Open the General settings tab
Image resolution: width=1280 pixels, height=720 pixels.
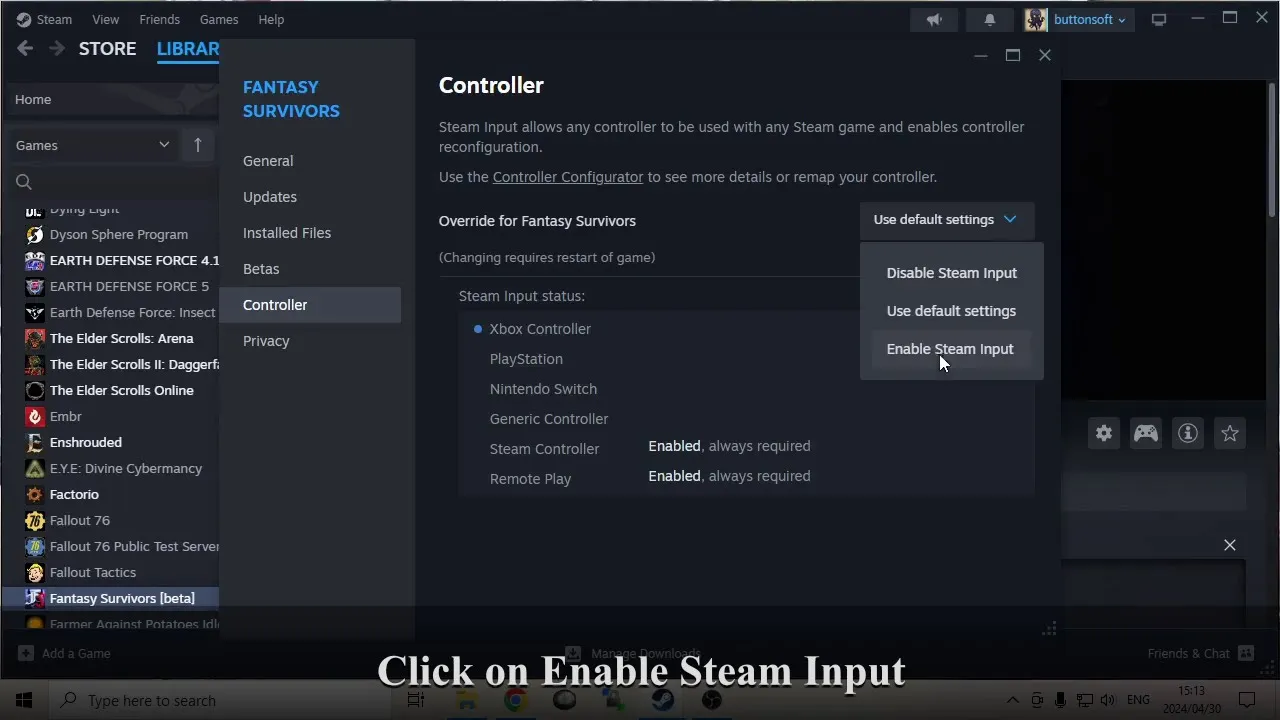310,161
